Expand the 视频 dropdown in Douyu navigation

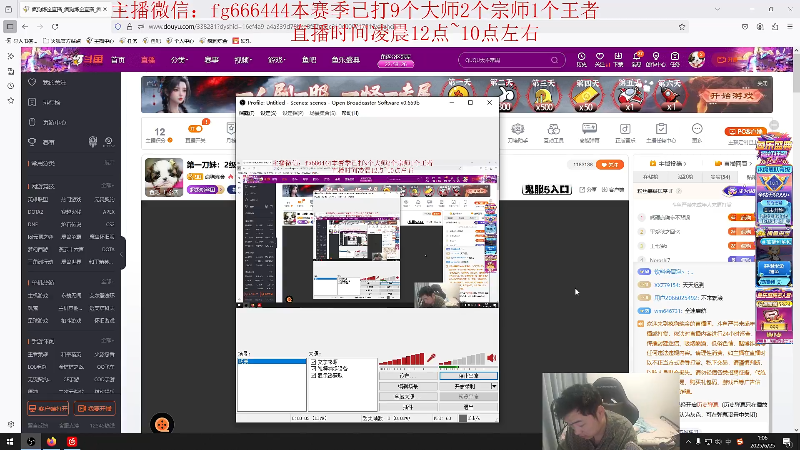tap(243, 60)
